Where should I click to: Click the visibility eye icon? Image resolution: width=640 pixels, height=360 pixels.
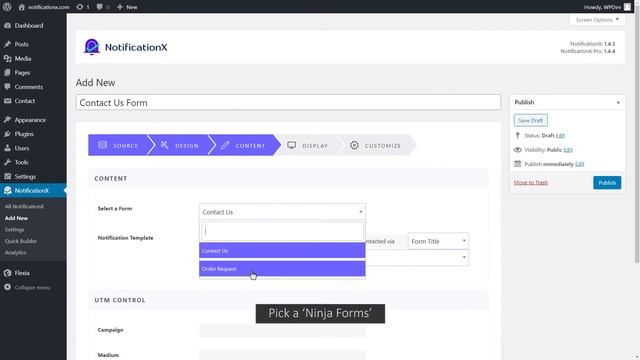click(518, 150)
